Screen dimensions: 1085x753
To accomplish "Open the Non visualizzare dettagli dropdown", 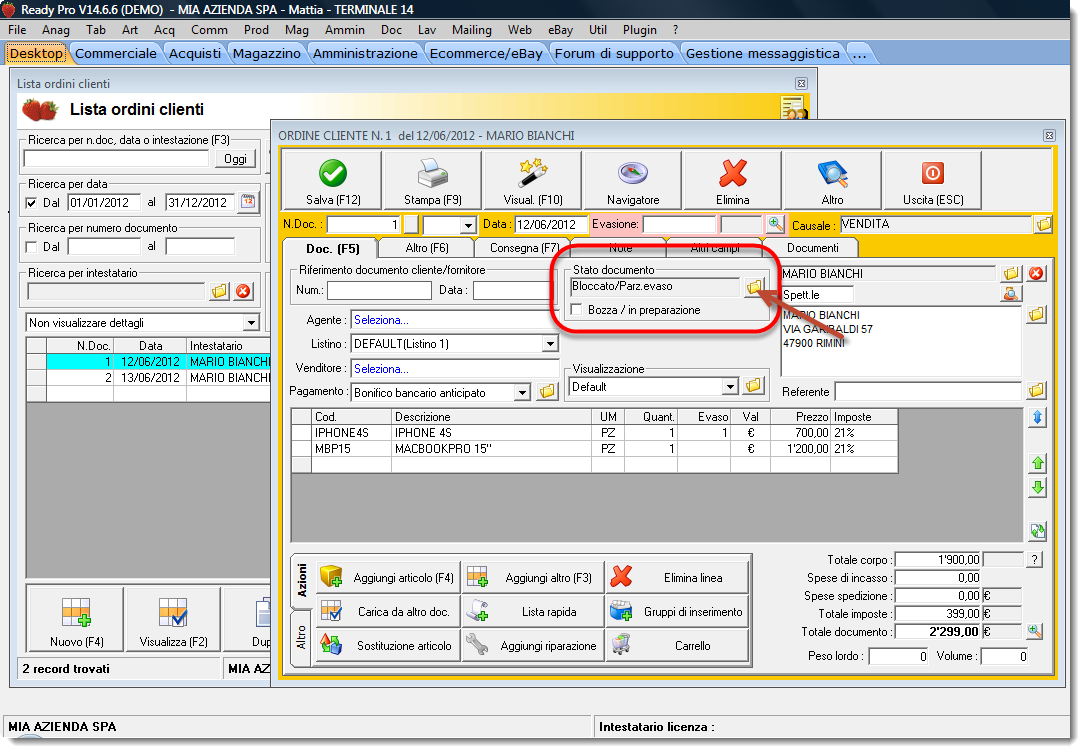I will point(249,323).
